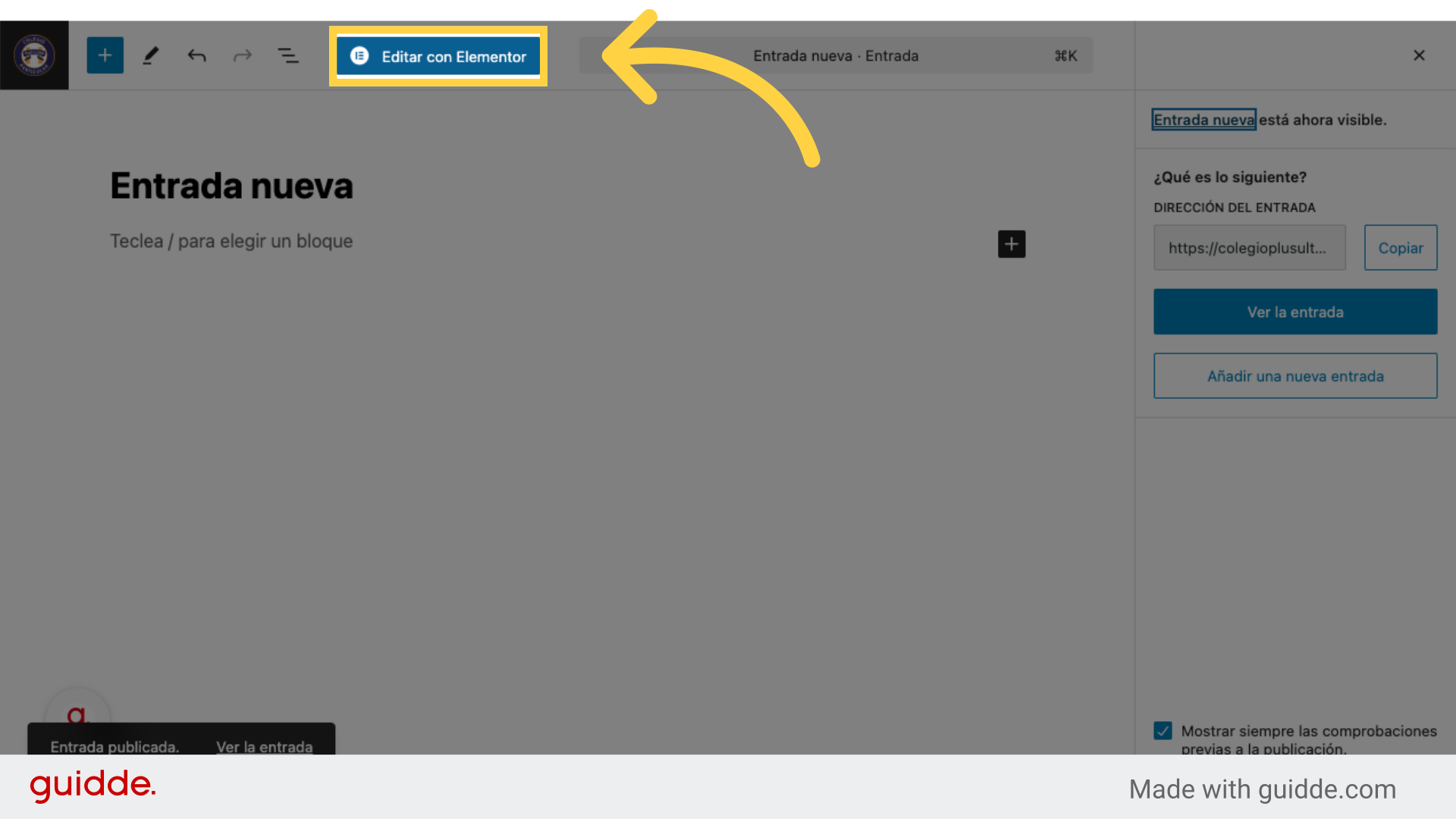The height and width of the screenshot is (819, 1456).
Task: Copy the post URL with Copiar
Action: coord(1401,247)
